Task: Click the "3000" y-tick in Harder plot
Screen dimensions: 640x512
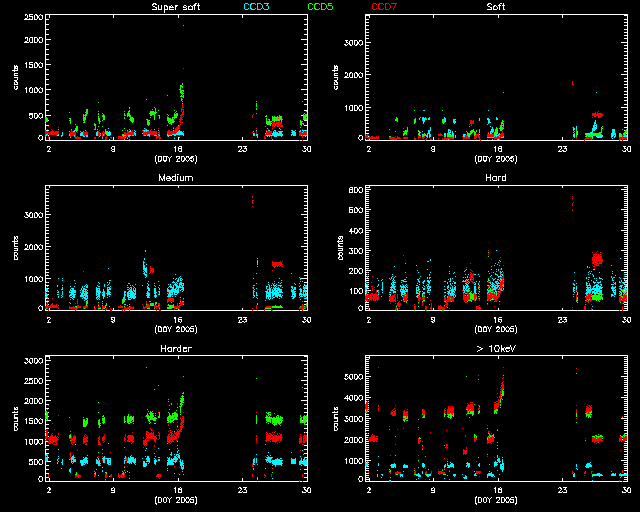Action: [33, 361]
